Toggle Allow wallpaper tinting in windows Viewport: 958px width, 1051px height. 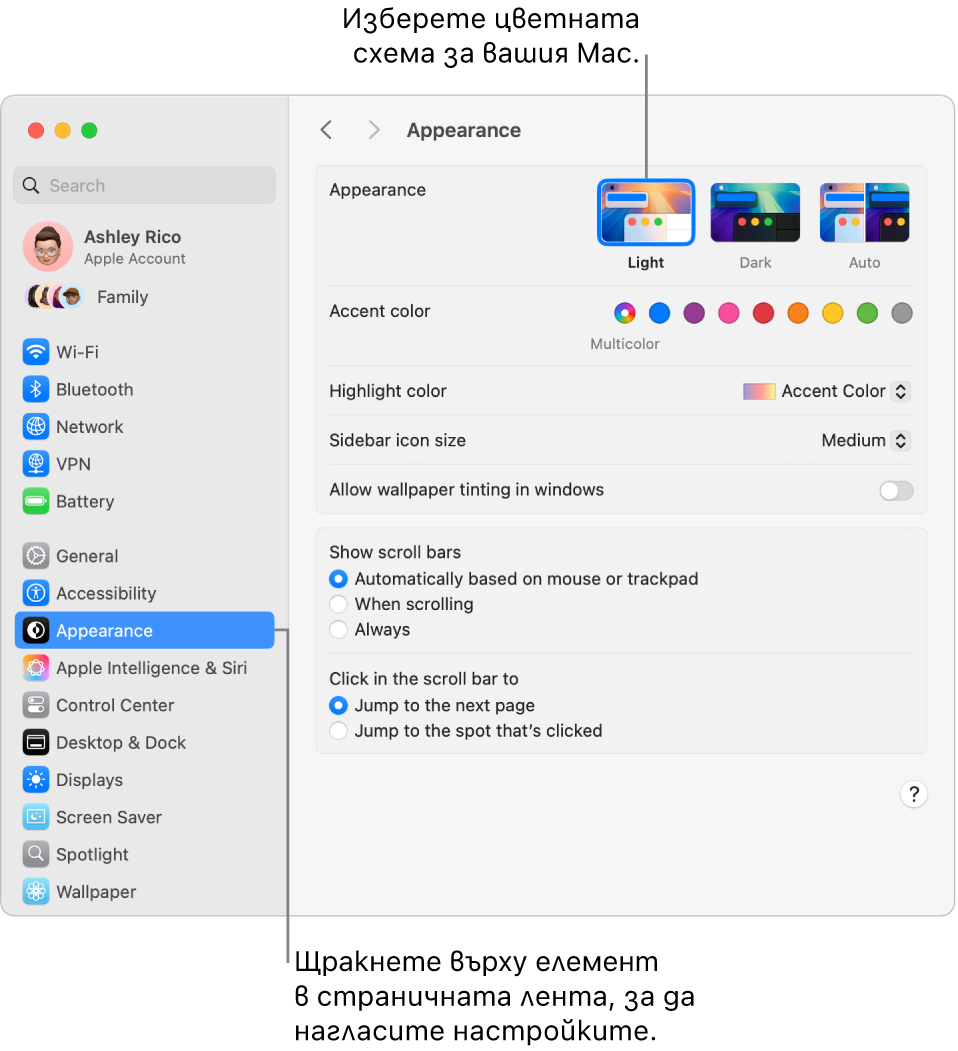point(896,491)
